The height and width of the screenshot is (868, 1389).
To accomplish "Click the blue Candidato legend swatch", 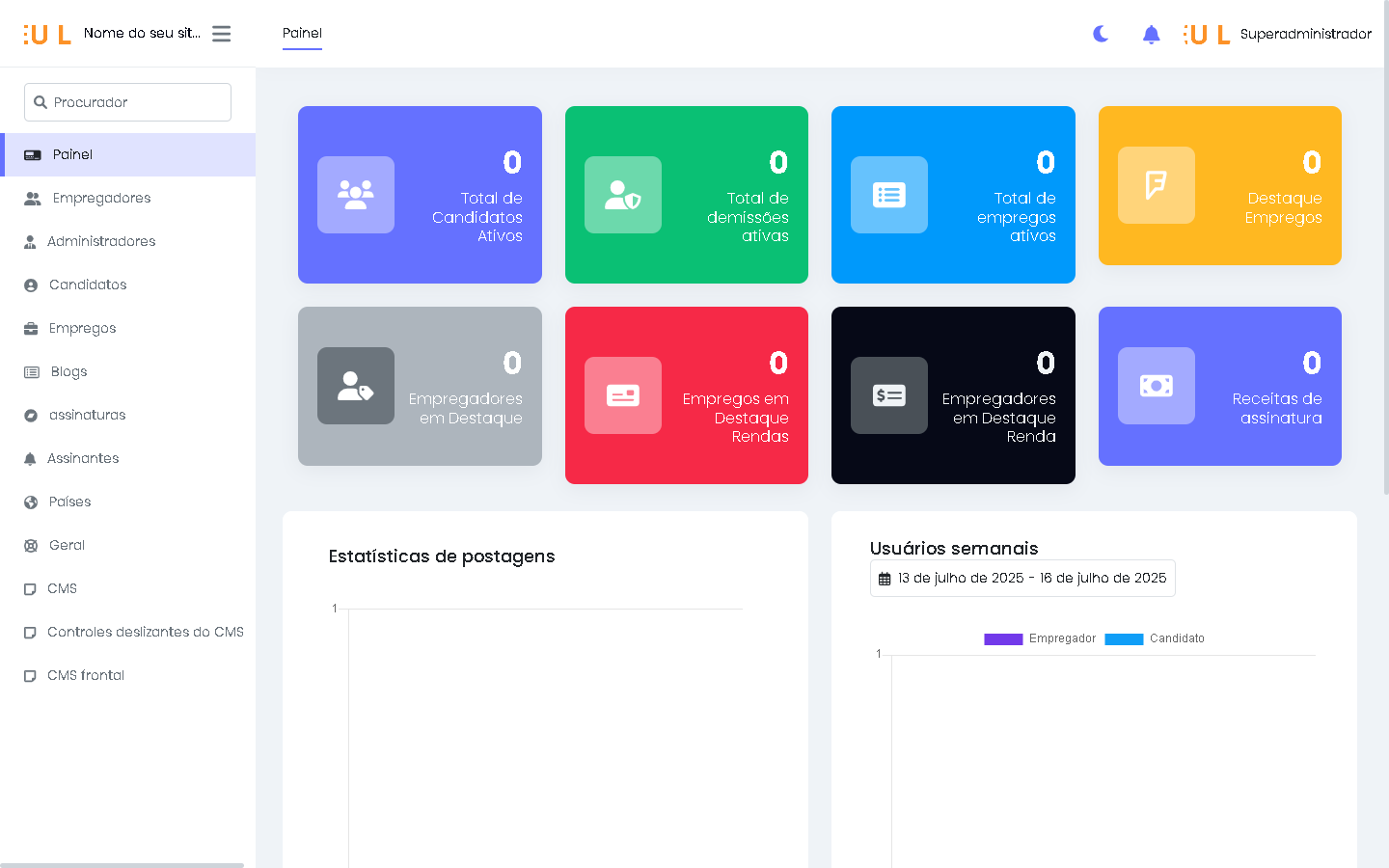I will coord(1124,638).
